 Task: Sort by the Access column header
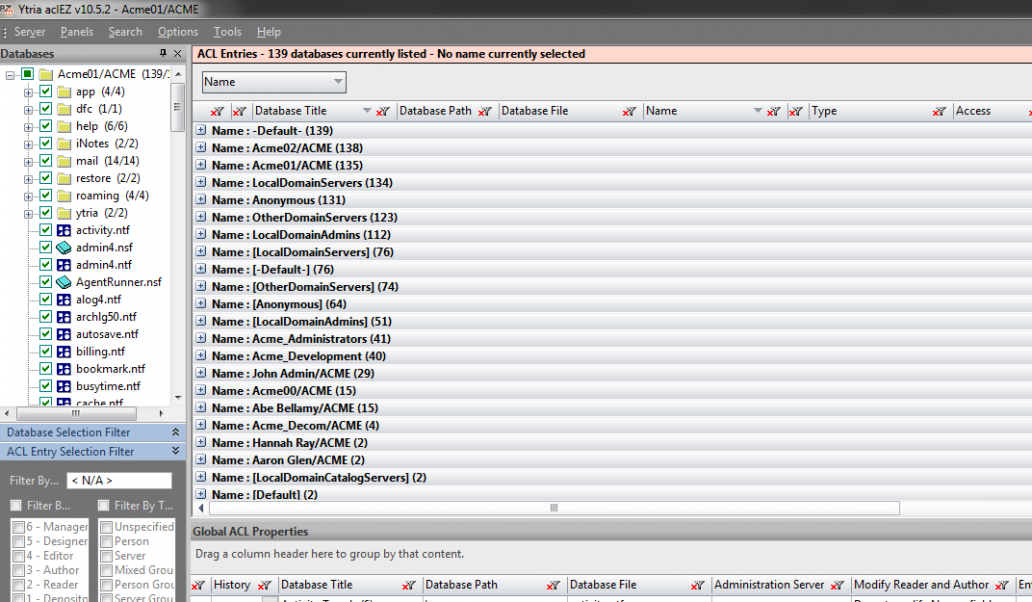coord(973,111)
